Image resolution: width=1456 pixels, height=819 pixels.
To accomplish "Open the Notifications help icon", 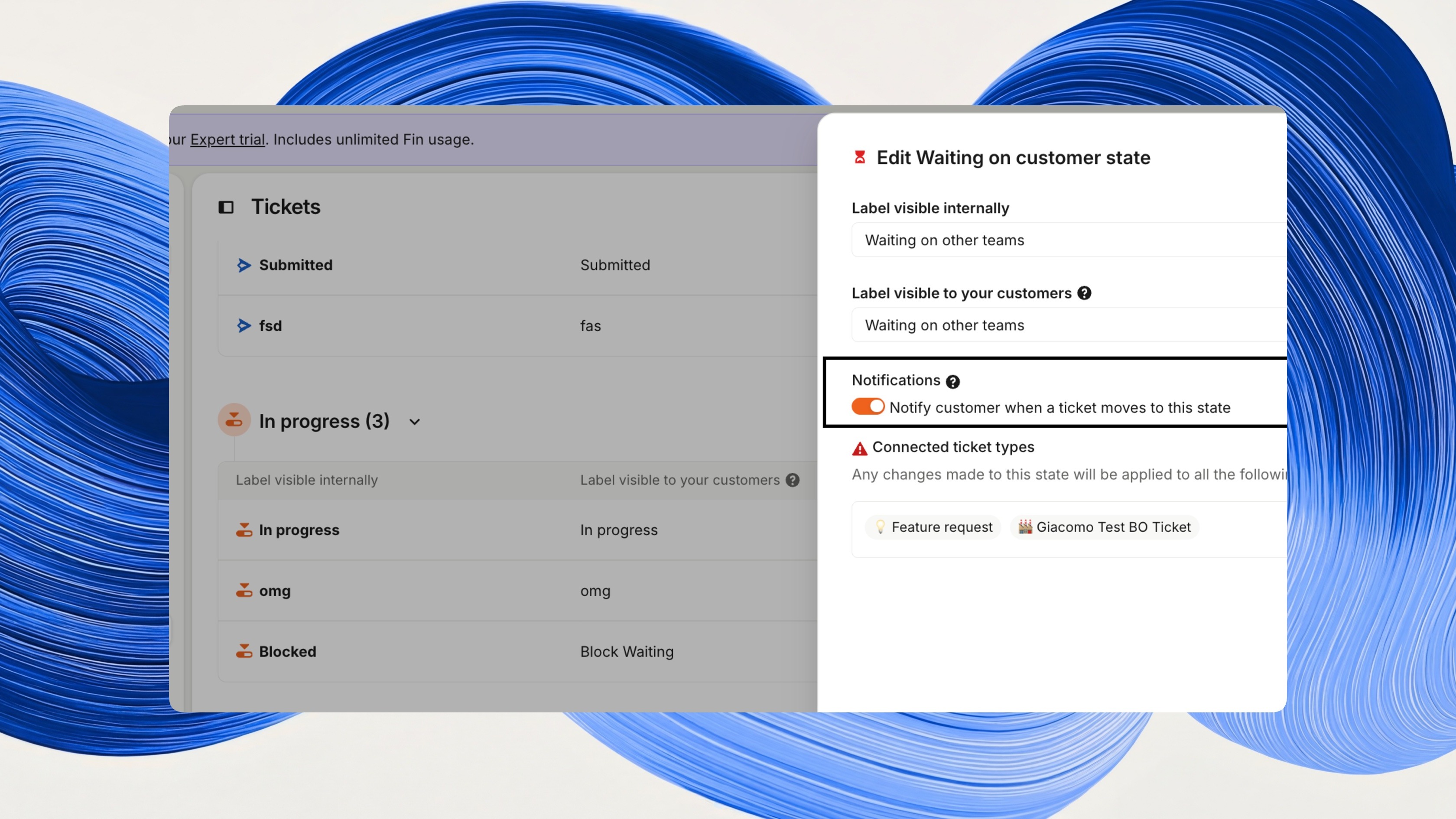I will click(x=952, y=381).
